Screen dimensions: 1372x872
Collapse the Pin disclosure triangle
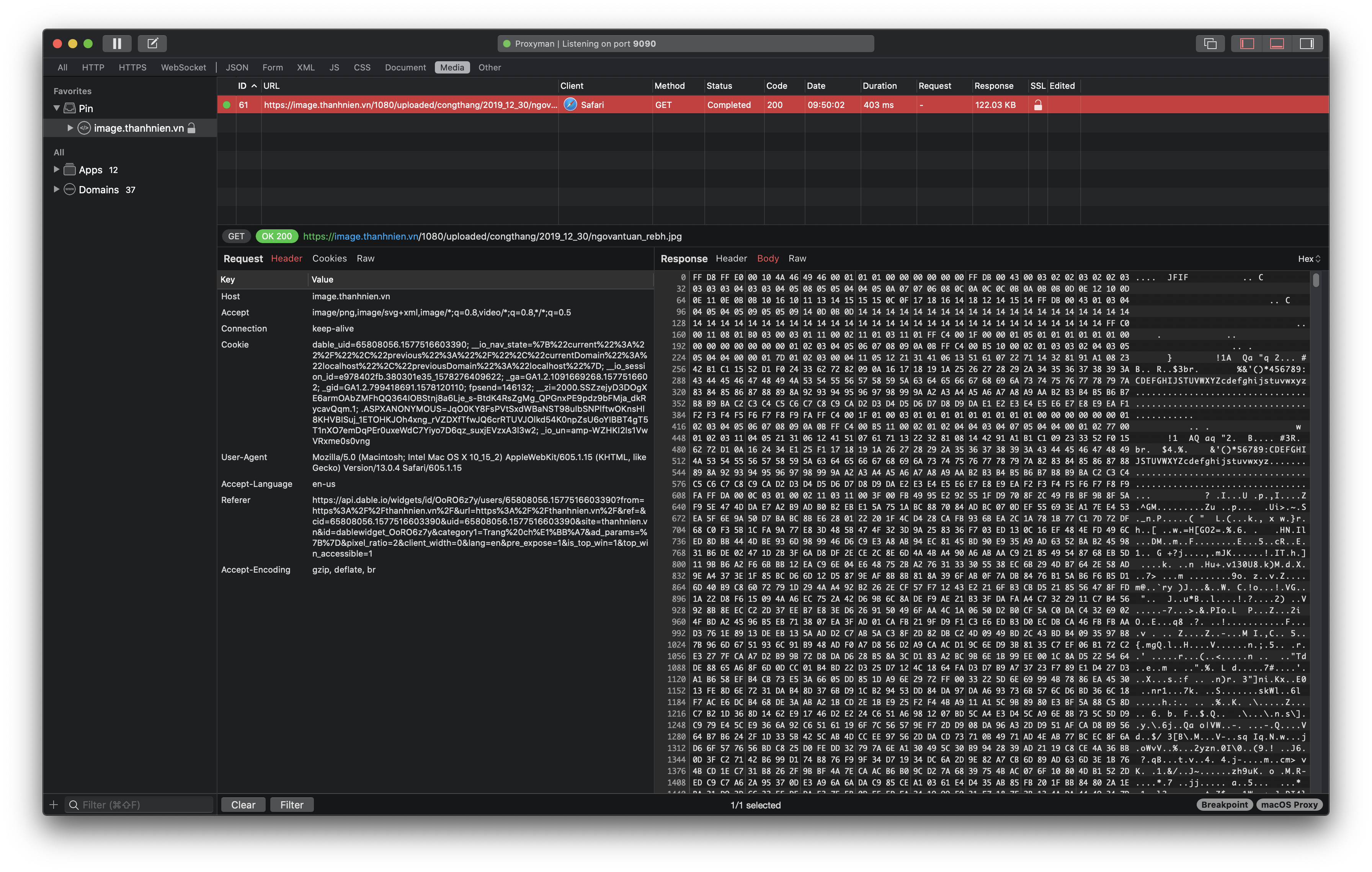[x=56, y=108]
